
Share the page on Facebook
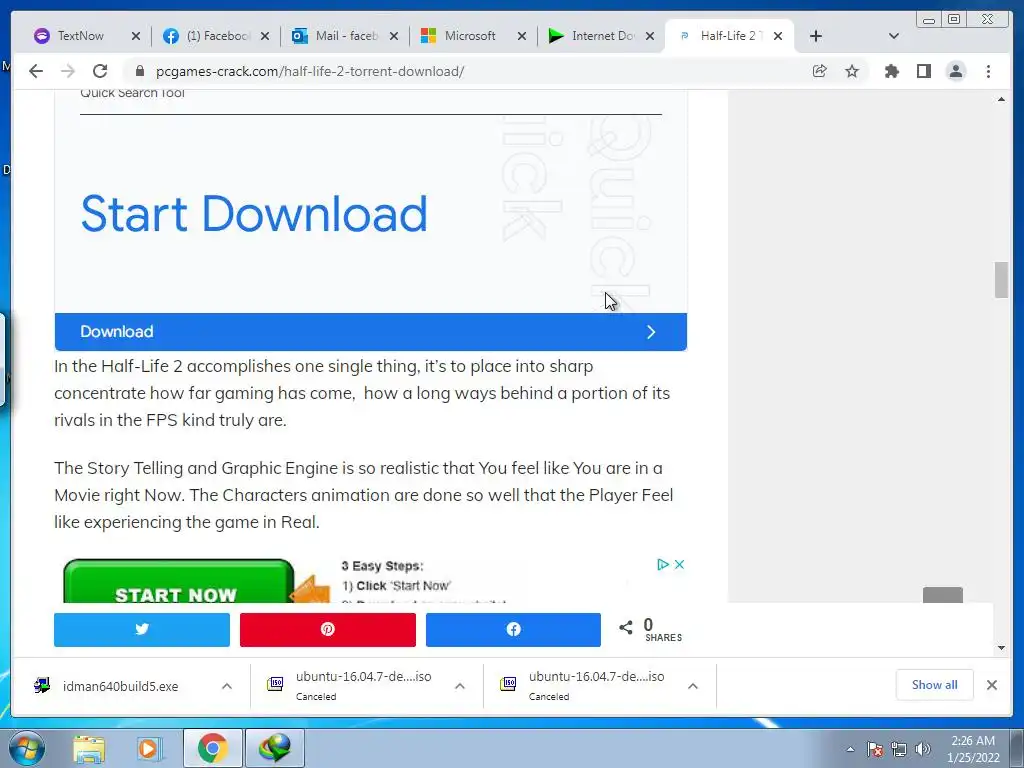point(513,630)
